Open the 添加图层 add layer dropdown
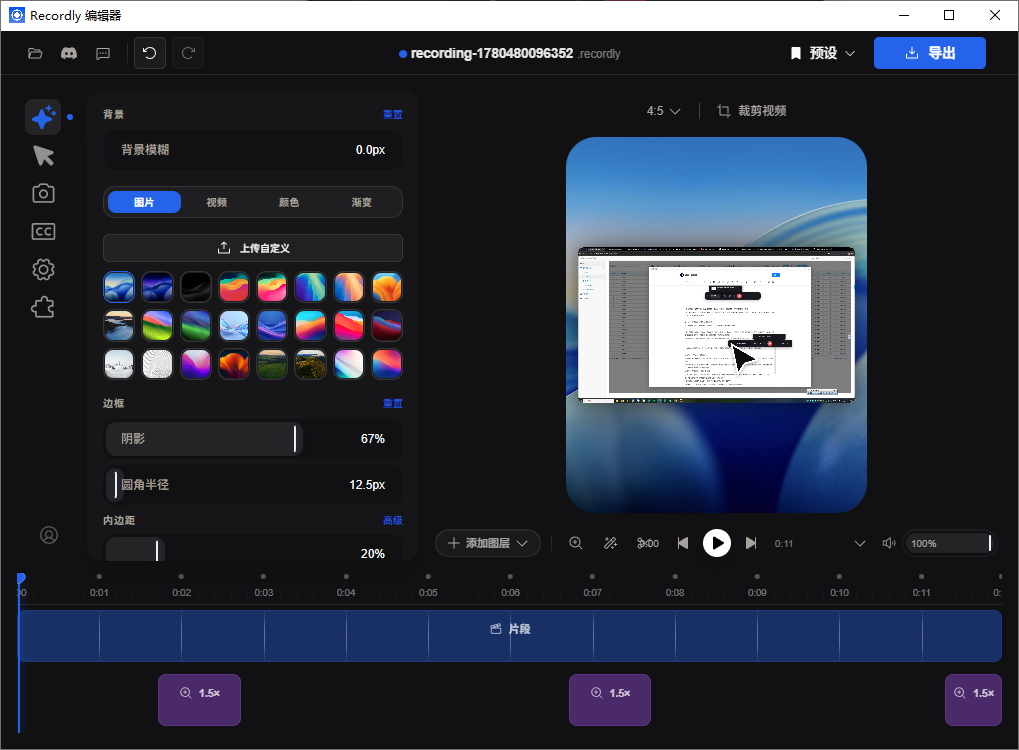Viewport: 1019px width, 750px height. click(487, 543)
